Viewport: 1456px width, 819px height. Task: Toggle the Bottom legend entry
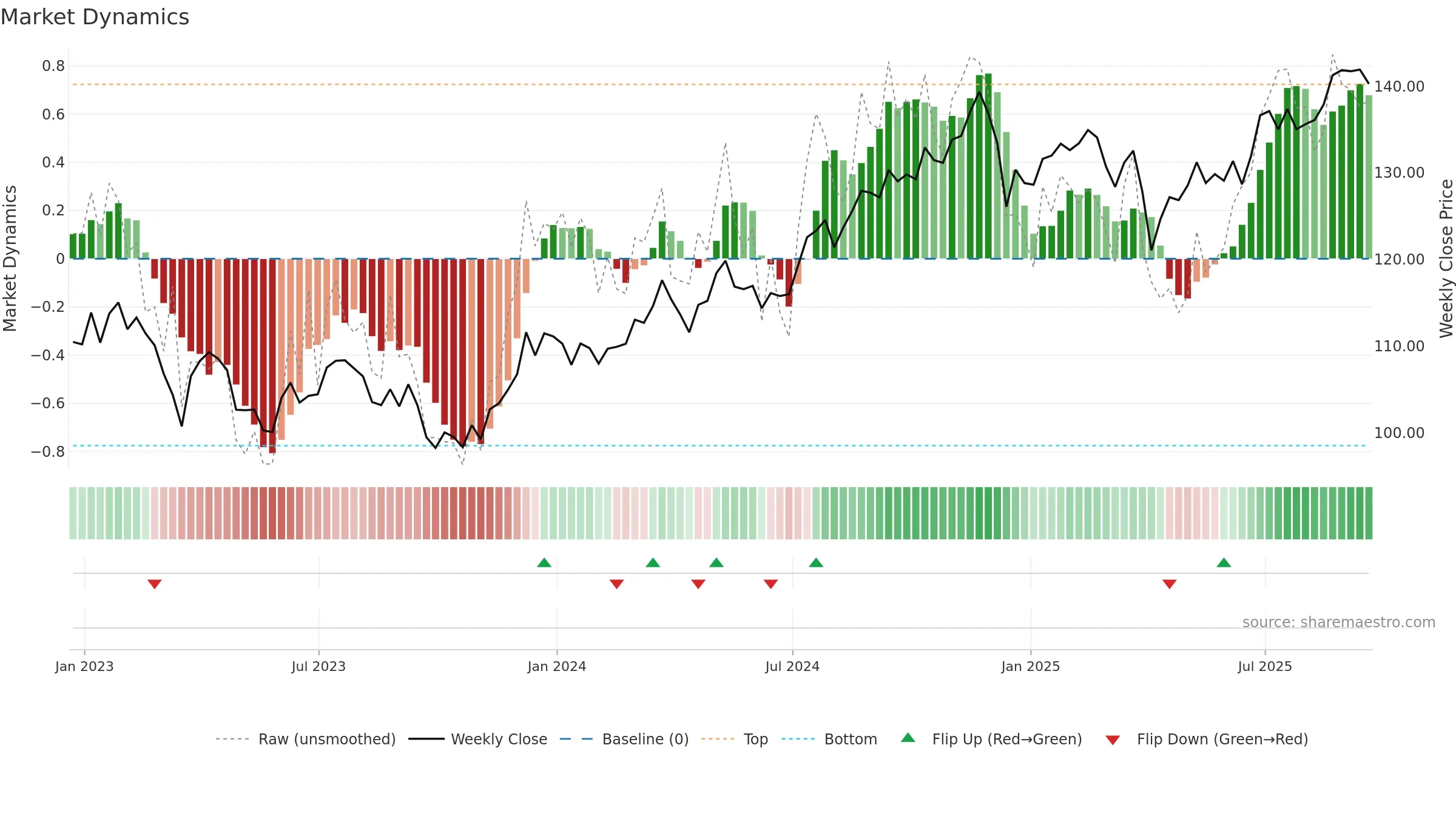point(829,739)
